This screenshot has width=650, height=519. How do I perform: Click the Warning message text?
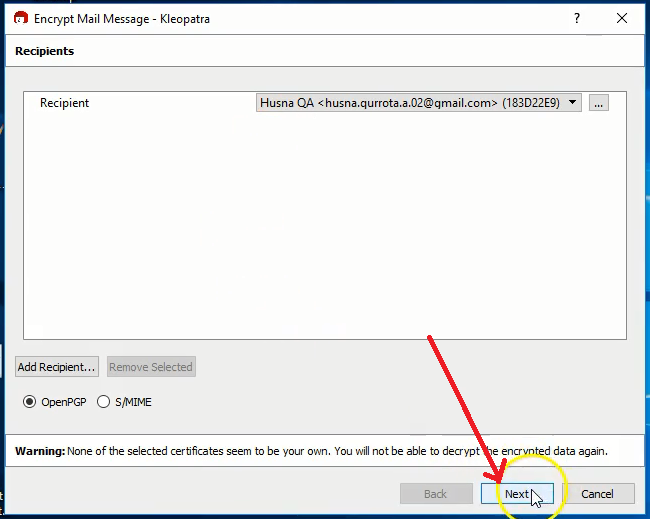point(311,451)
